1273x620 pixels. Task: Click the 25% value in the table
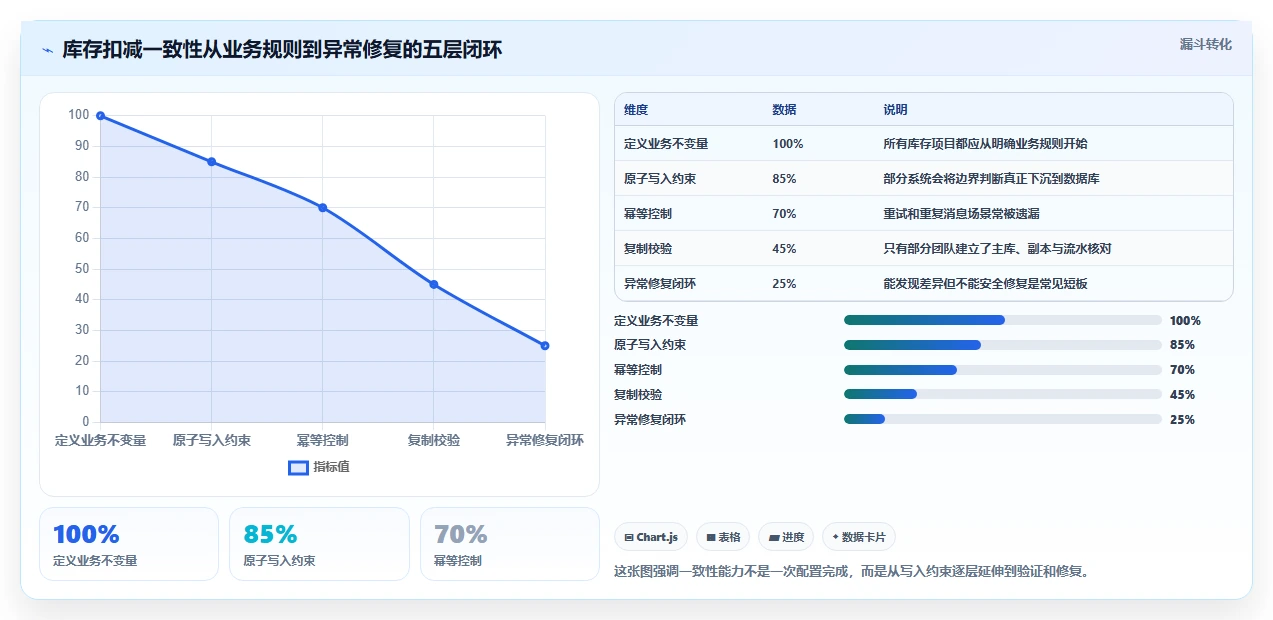pyautogui.click(x=784, y=284)
